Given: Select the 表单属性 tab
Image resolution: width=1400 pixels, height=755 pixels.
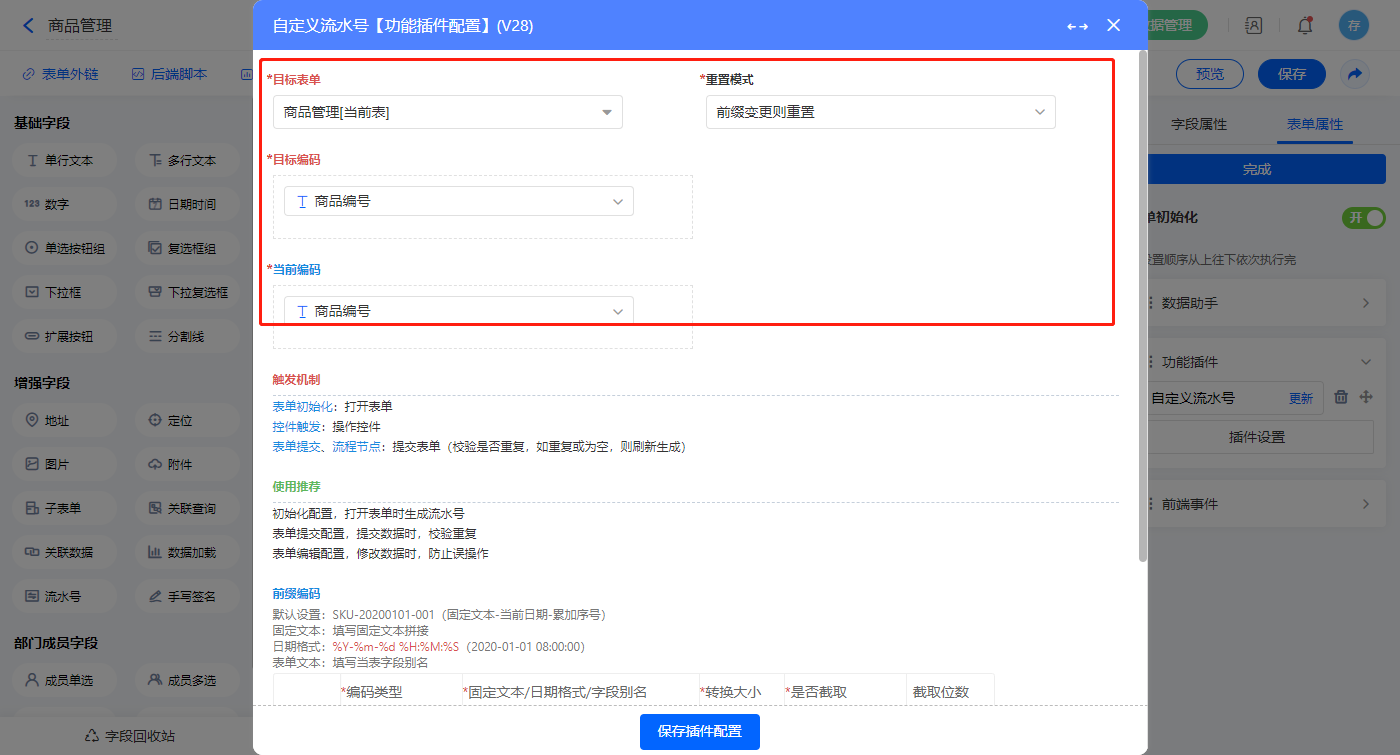Looking at the screenshot, I should click(1314, 124).
